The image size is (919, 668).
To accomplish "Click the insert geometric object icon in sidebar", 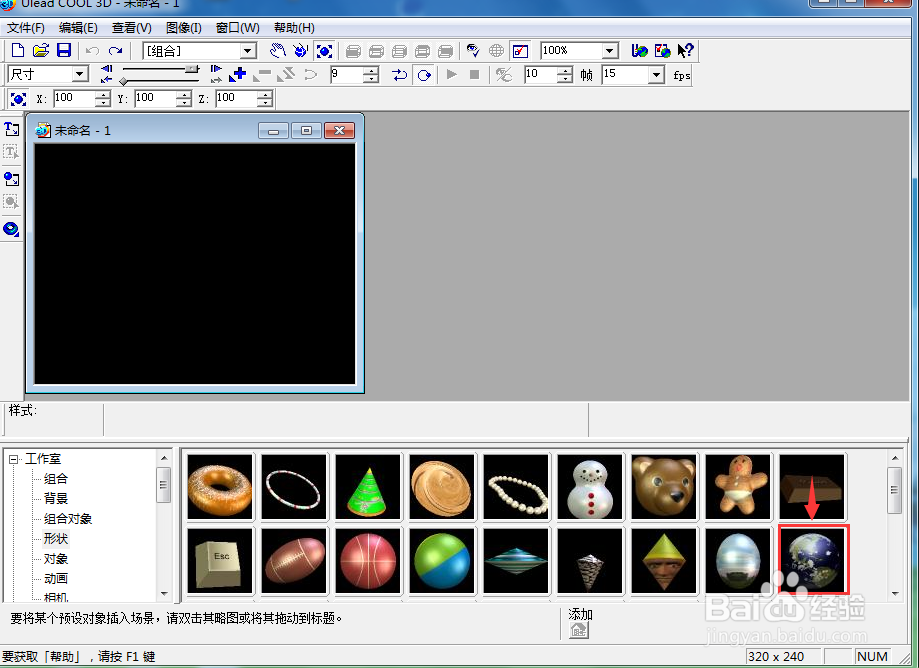I will point(11,229).
